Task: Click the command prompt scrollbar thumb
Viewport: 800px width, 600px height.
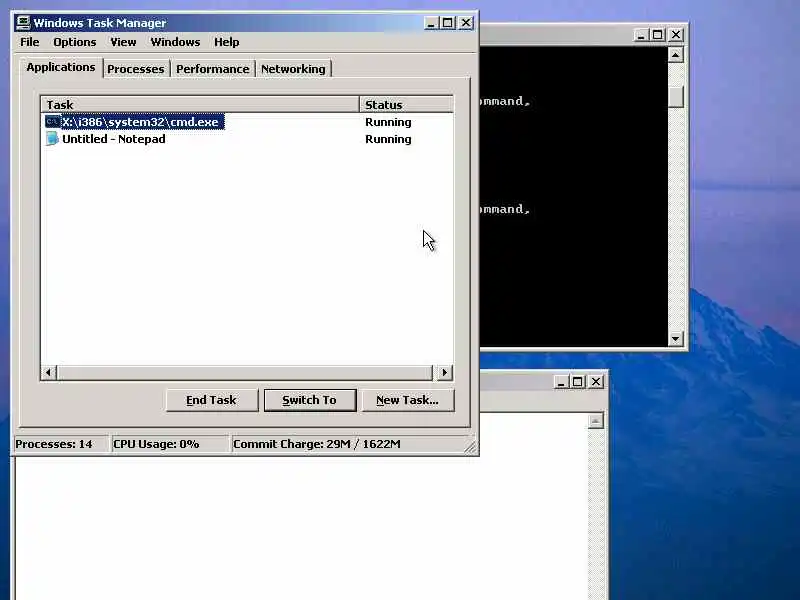Action: coord(676,96)
